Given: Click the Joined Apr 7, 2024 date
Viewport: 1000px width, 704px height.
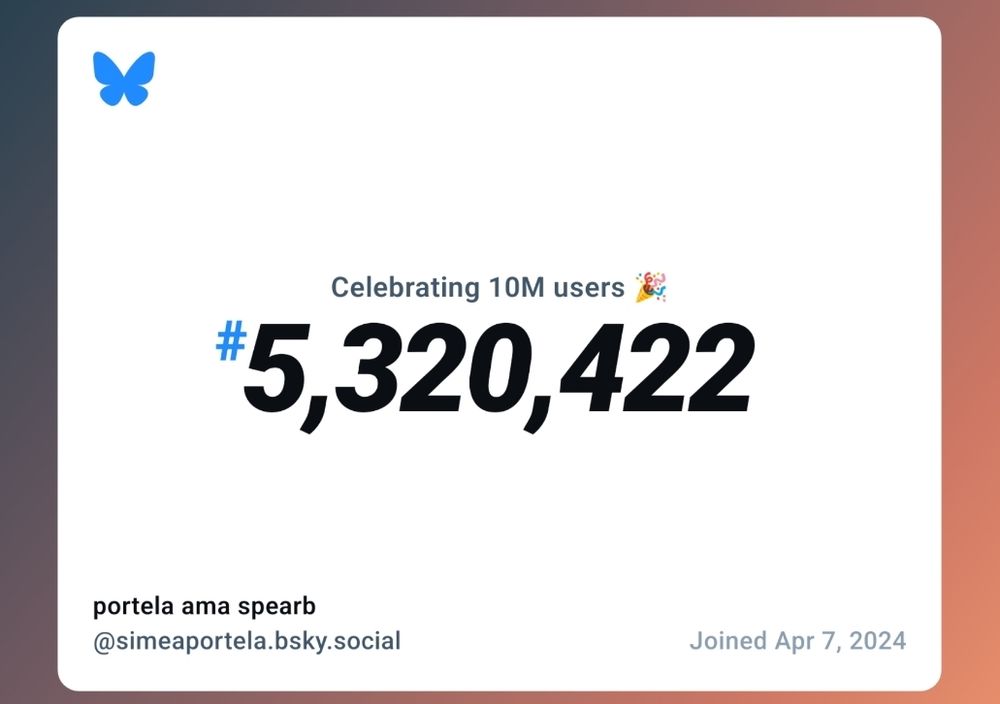Looking at the screenshot, I should pos(797,641).
